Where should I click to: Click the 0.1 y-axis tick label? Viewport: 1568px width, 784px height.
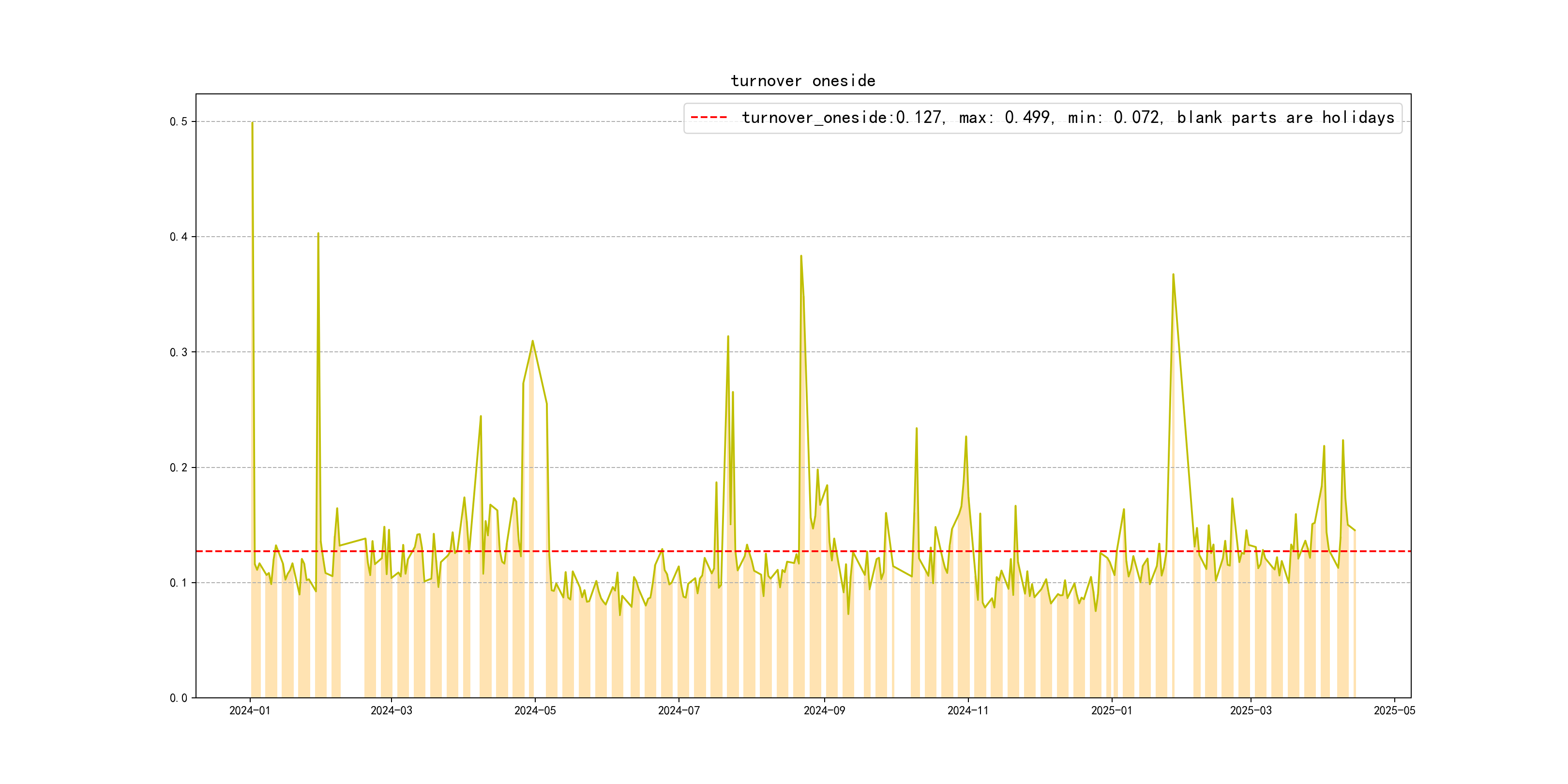coord(179,583)
